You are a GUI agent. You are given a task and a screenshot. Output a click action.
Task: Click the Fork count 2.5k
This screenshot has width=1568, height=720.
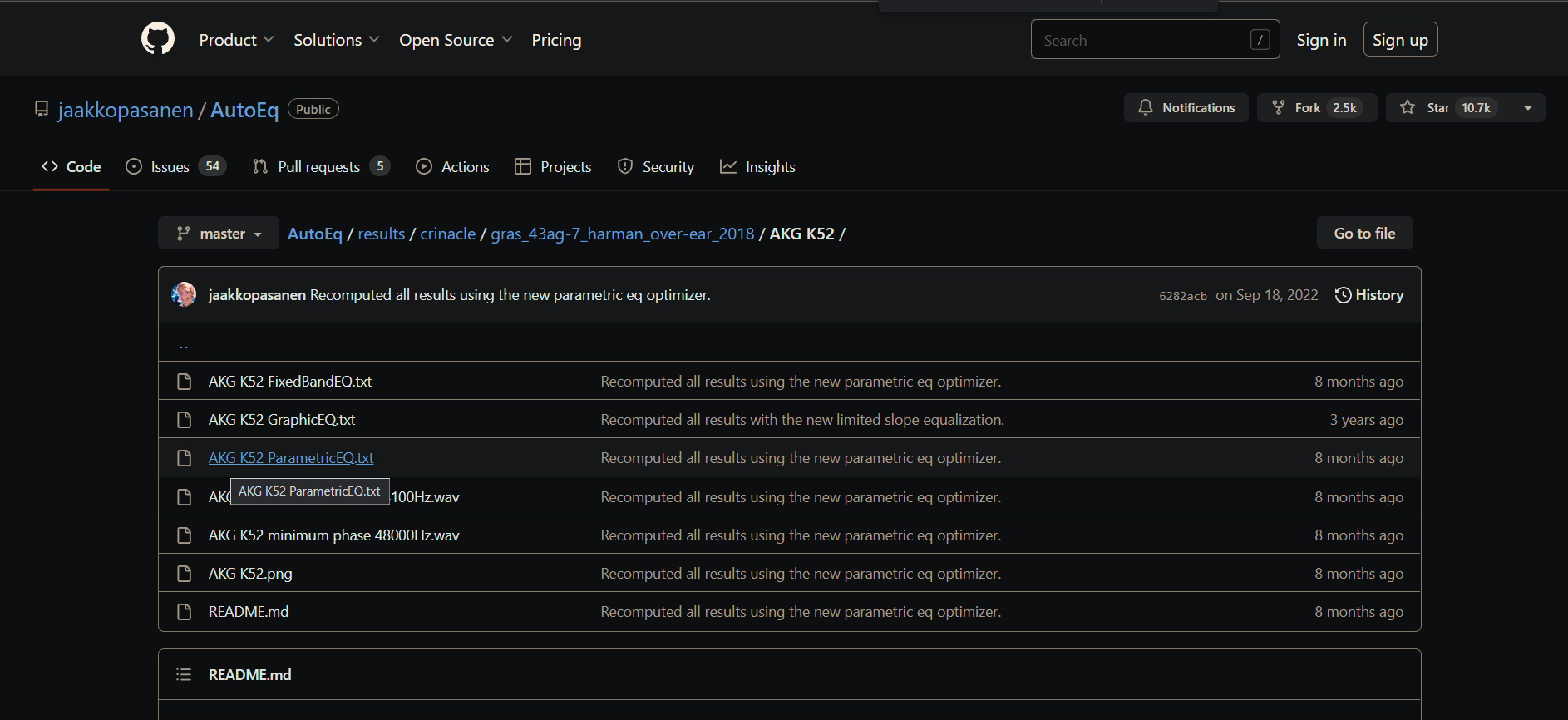[x=1344, y=108]
